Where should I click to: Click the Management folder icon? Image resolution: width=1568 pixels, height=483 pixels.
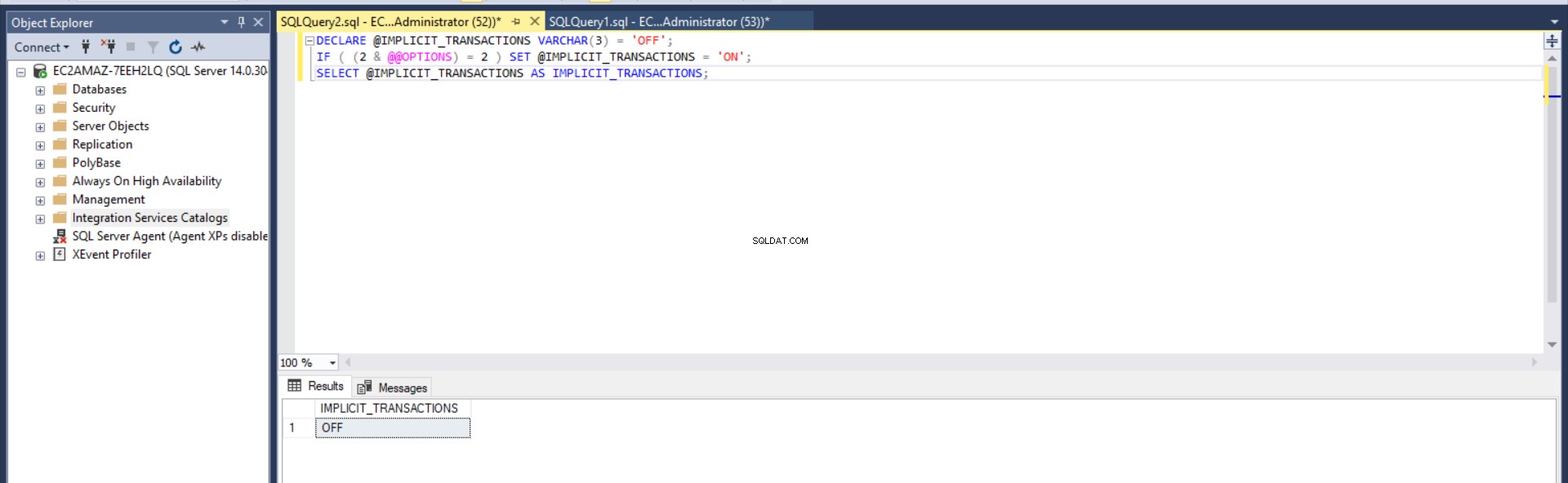[60, 199]
